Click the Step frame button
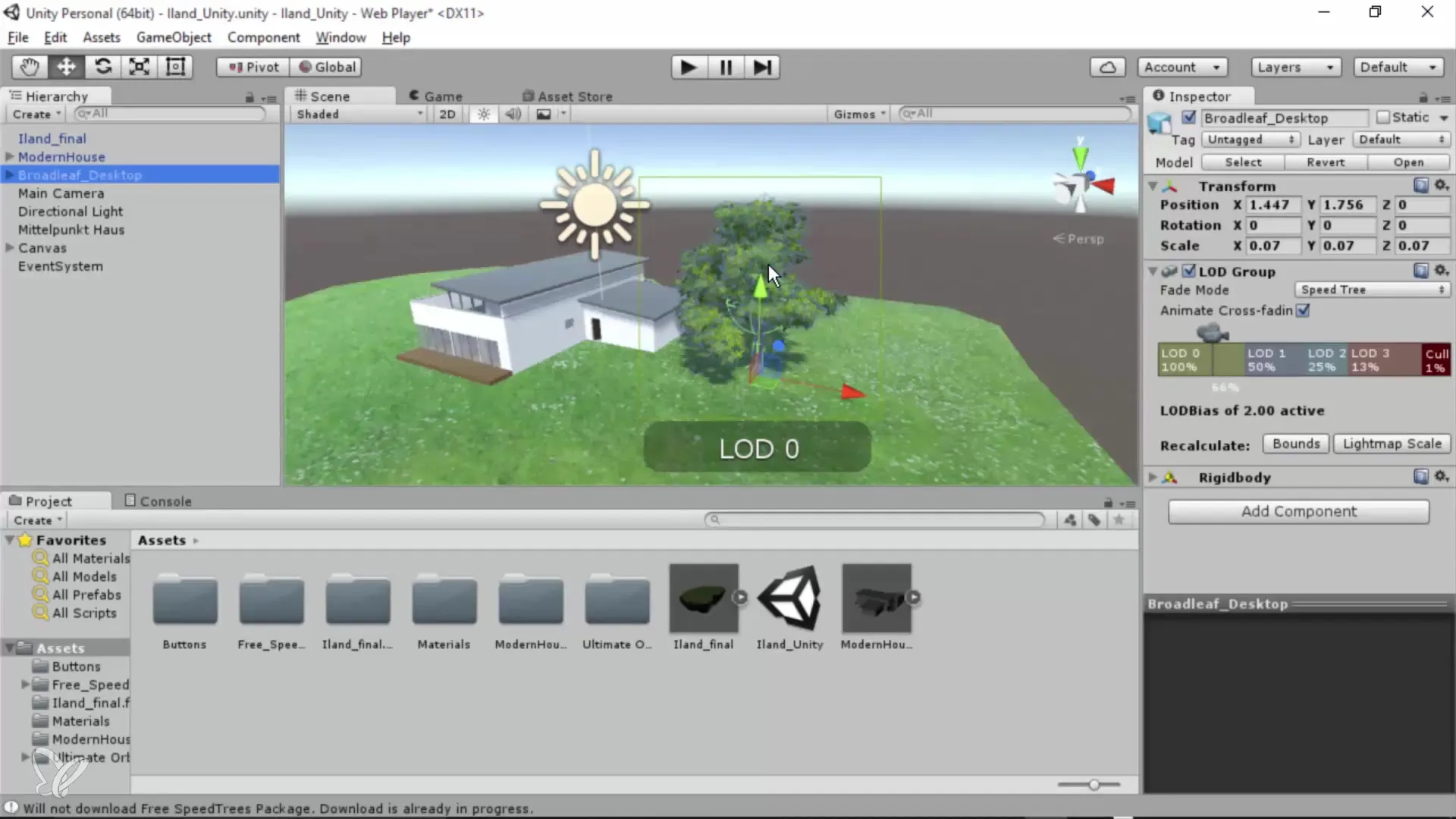This screenshot has width=1456, height=819. tap(762, 67)
